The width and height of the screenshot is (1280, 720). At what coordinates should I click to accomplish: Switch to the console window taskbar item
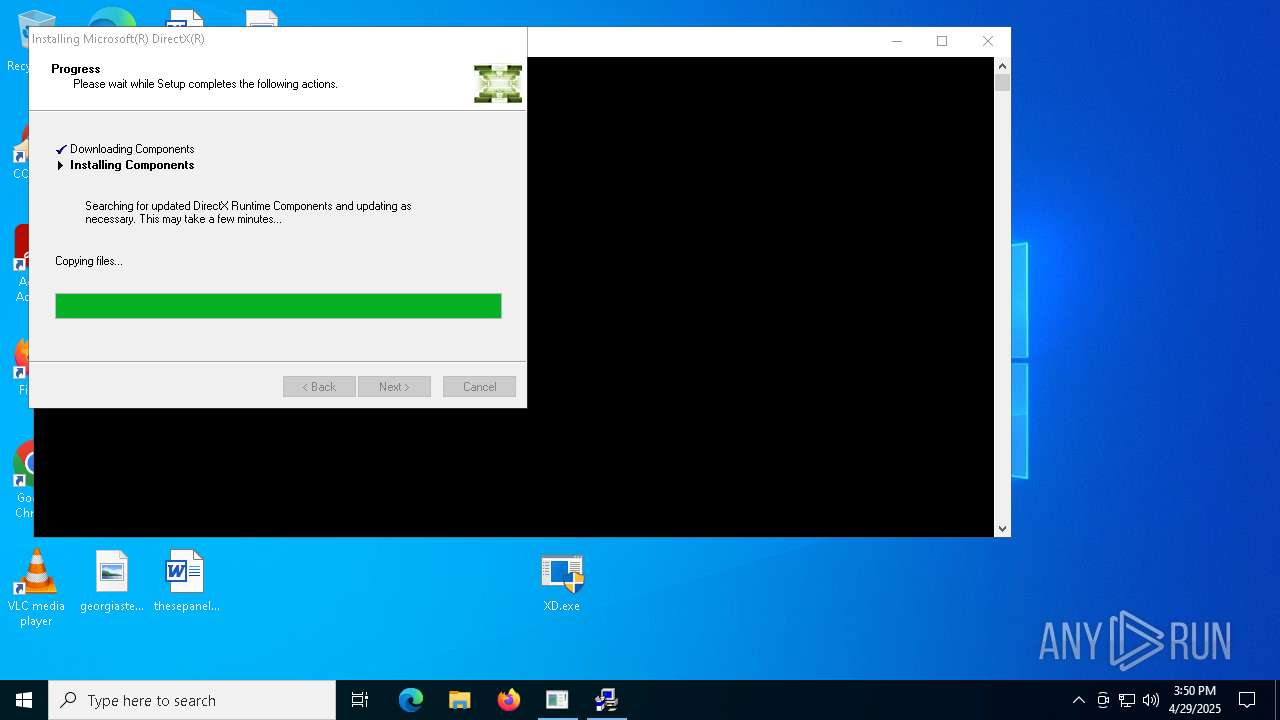[x=557, y=700]
